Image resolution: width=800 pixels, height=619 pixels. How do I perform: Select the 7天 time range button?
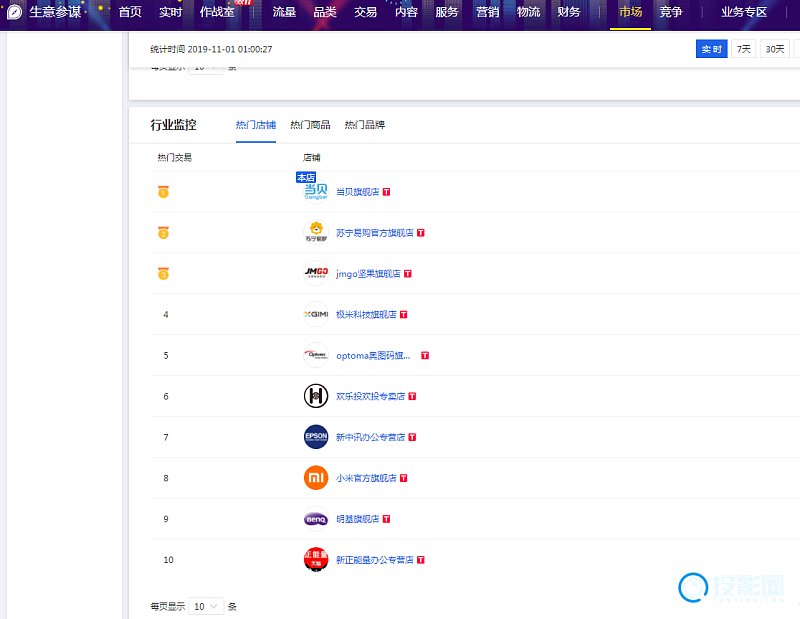pos(743,49)
